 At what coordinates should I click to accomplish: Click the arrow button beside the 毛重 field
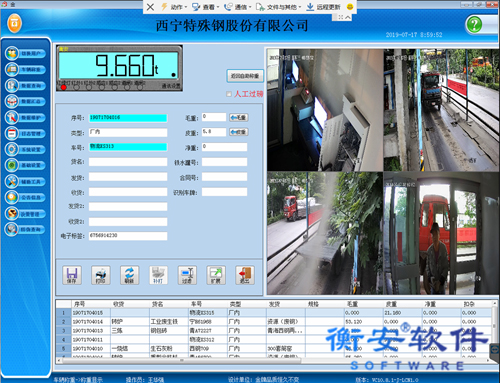coord(239,117)
